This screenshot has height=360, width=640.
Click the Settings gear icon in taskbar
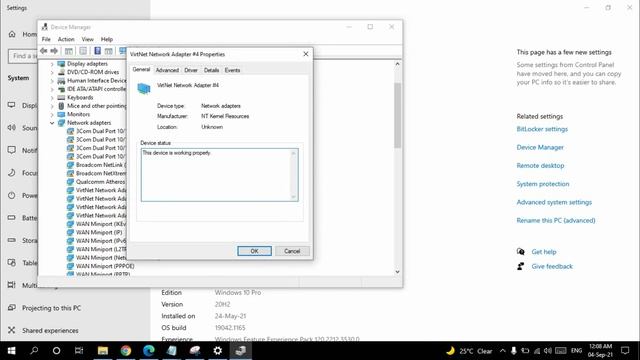point(218,351)
